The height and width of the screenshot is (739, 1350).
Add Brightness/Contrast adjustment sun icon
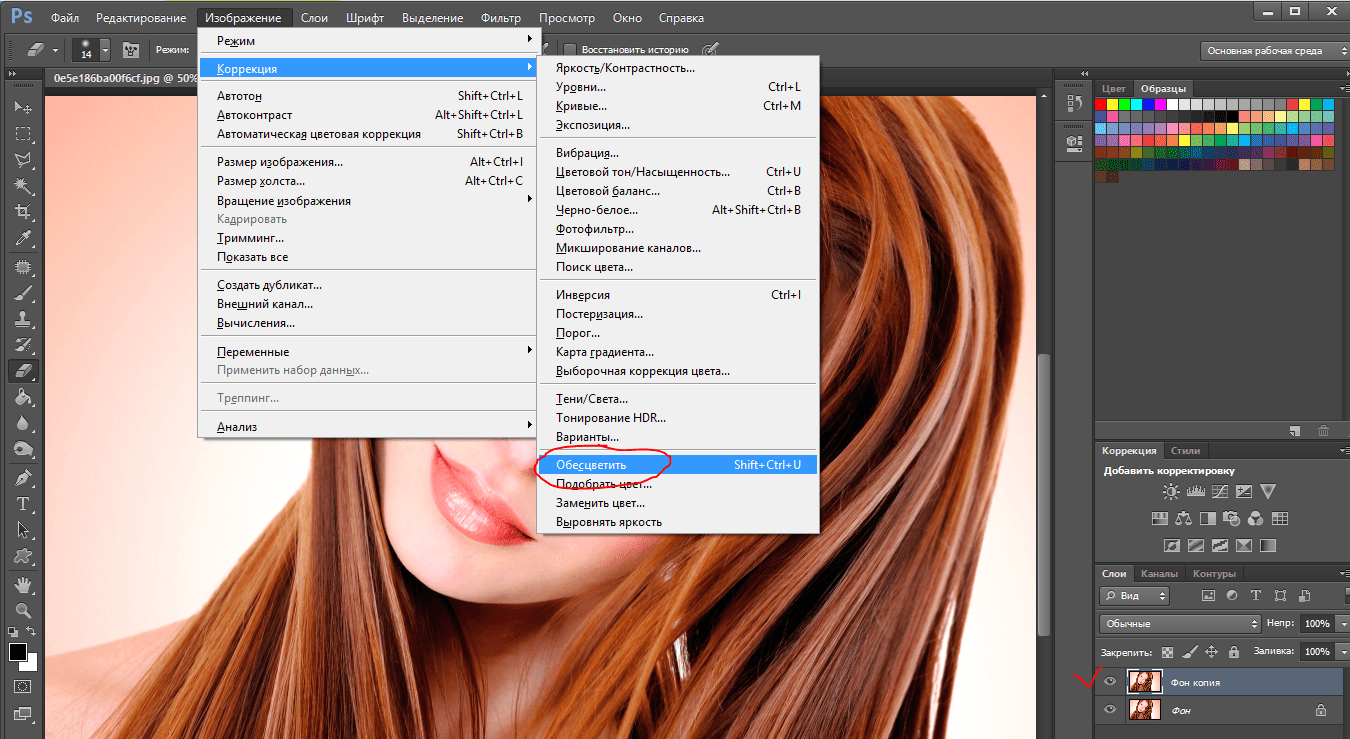(1171, 492)
